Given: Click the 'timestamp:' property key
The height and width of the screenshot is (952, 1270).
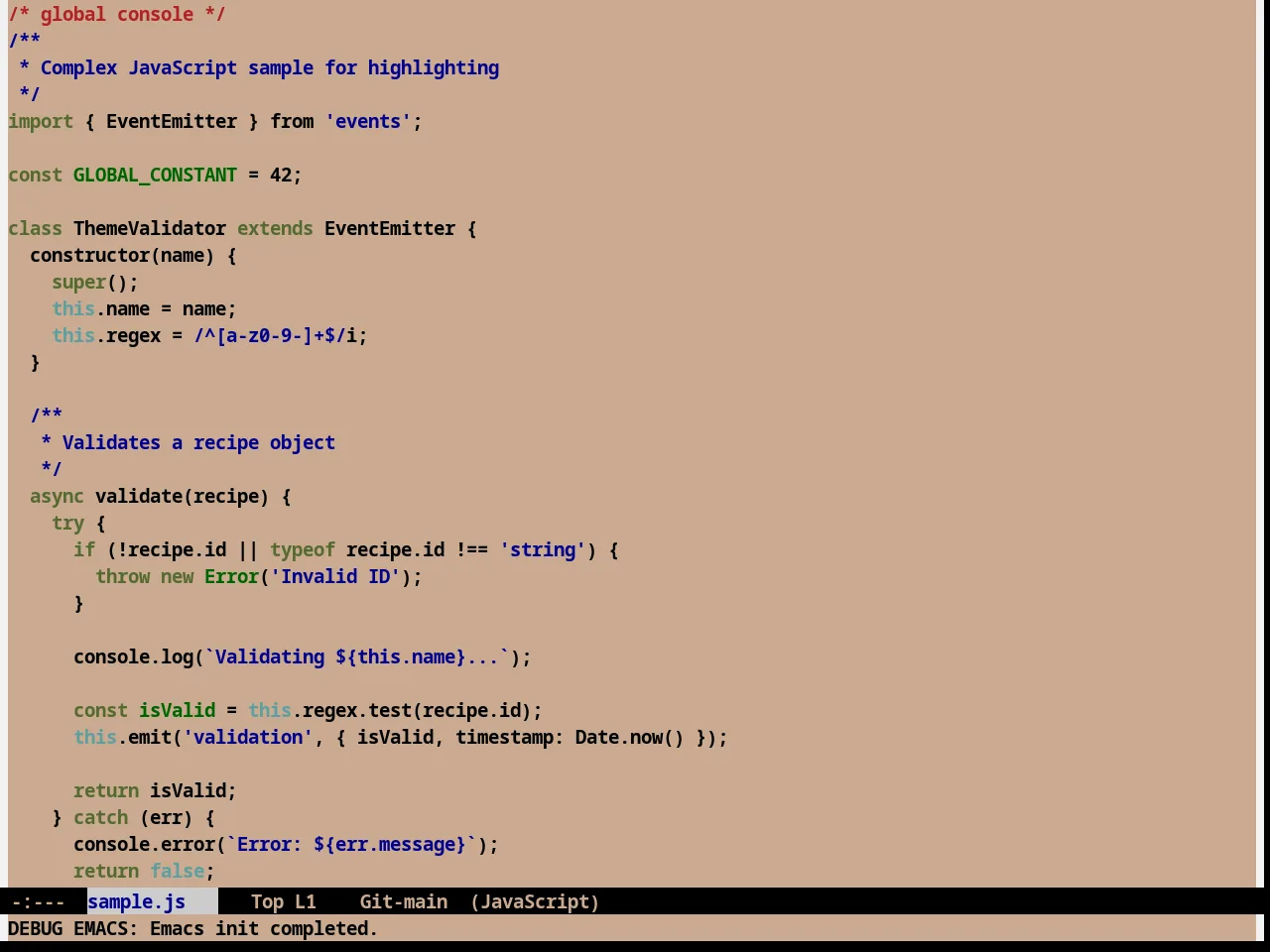Looking at the screenshot, I should 510,737.
